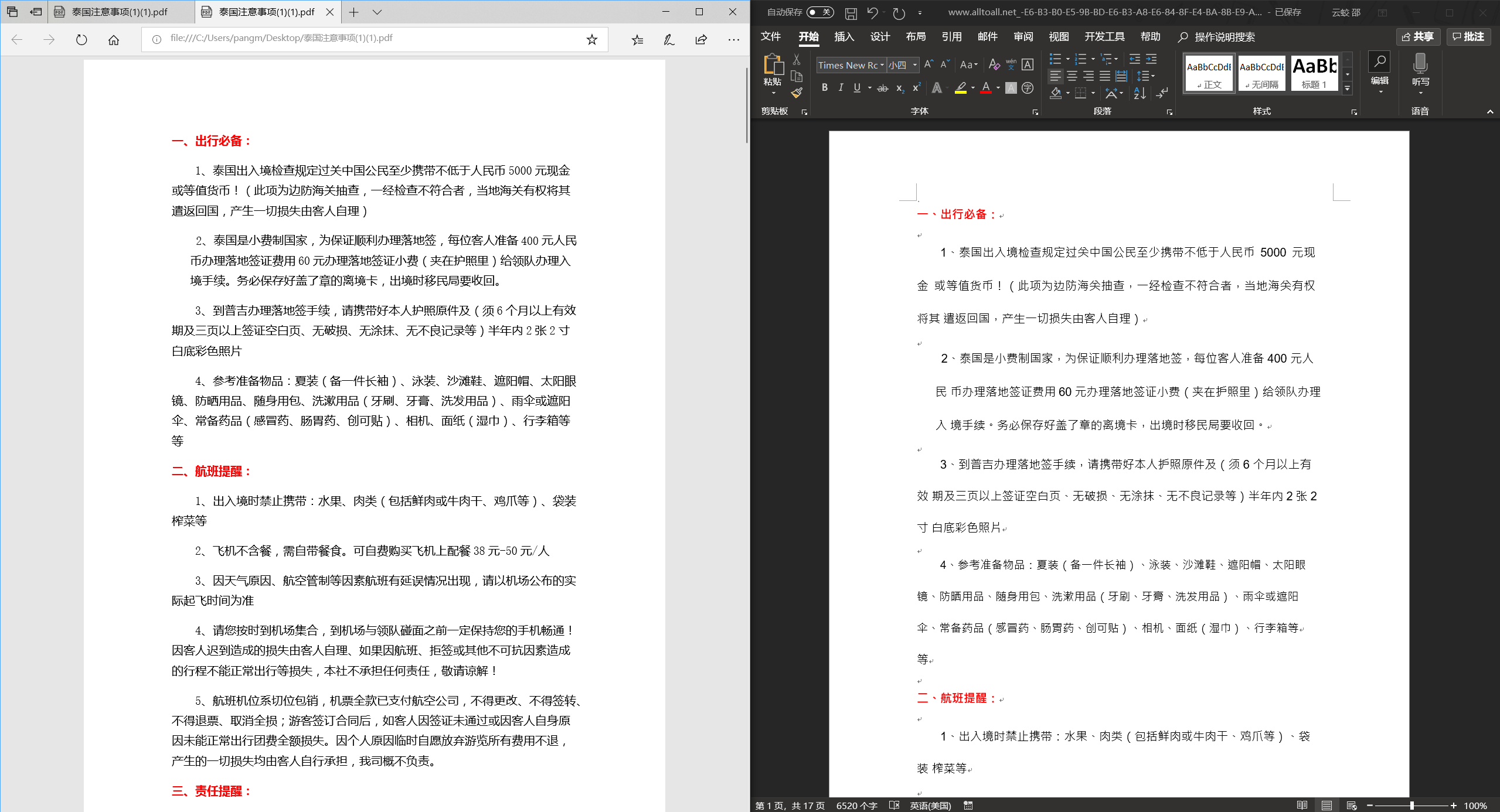Screen dimensions: 1500x812
Task: Open the bullet list dropdown arrow
Action: coord(1067,59)
